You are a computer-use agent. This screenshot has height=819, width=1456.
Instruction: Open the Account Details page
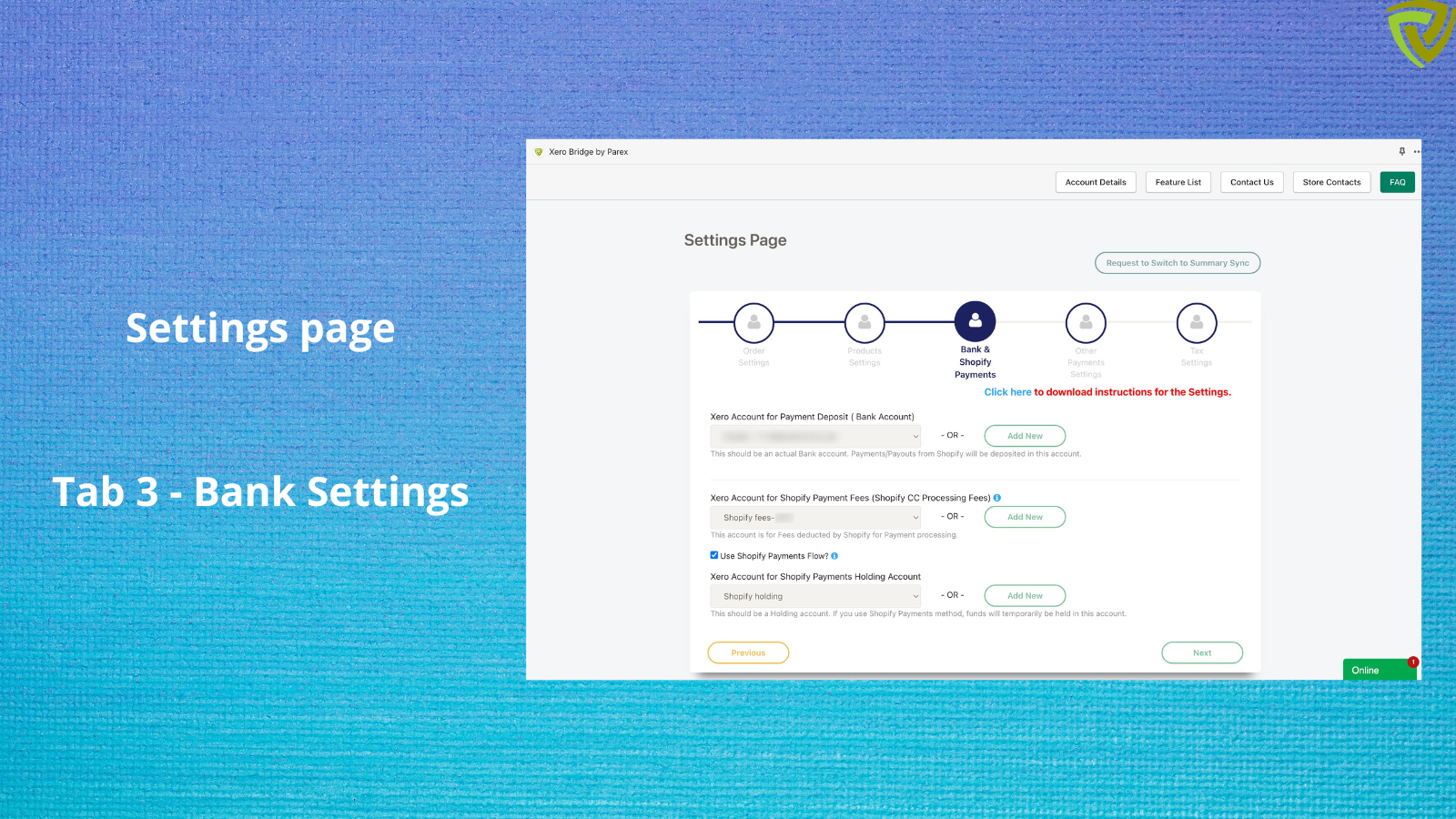pos(1096,182)
